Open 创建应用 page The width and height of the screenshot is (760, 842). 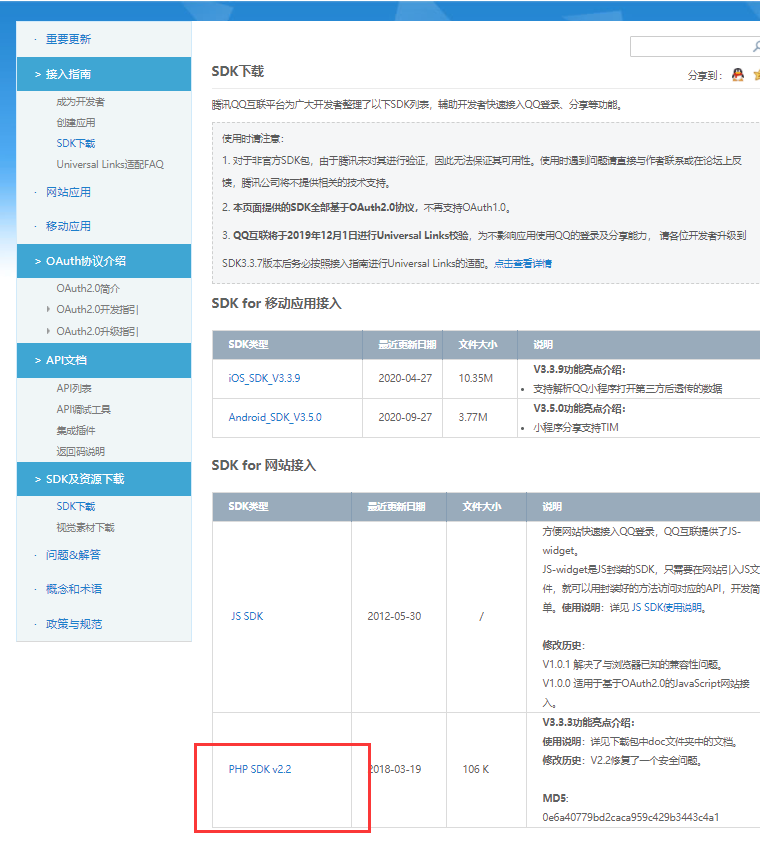tap(76, 122)
